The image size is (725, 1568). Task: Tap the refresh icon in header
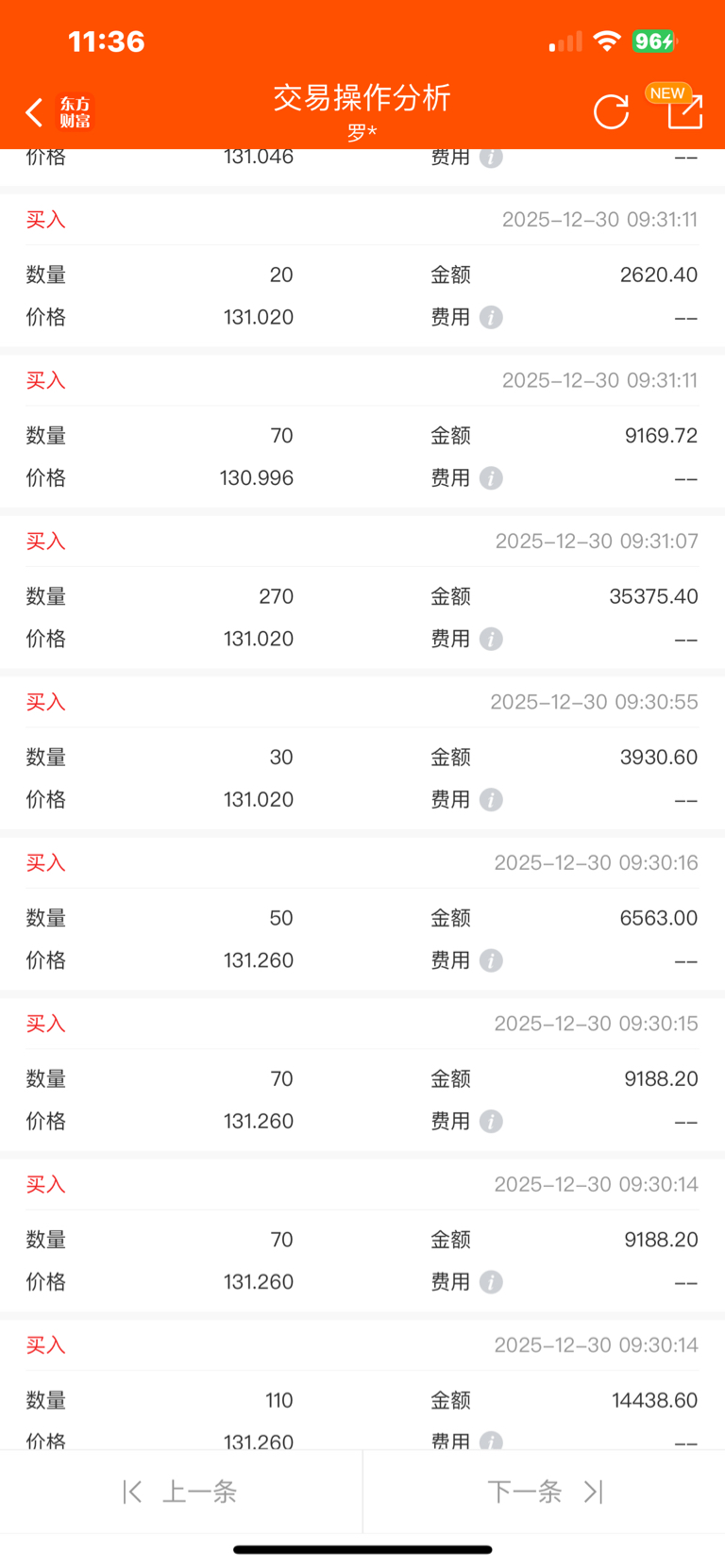[611, 111]
